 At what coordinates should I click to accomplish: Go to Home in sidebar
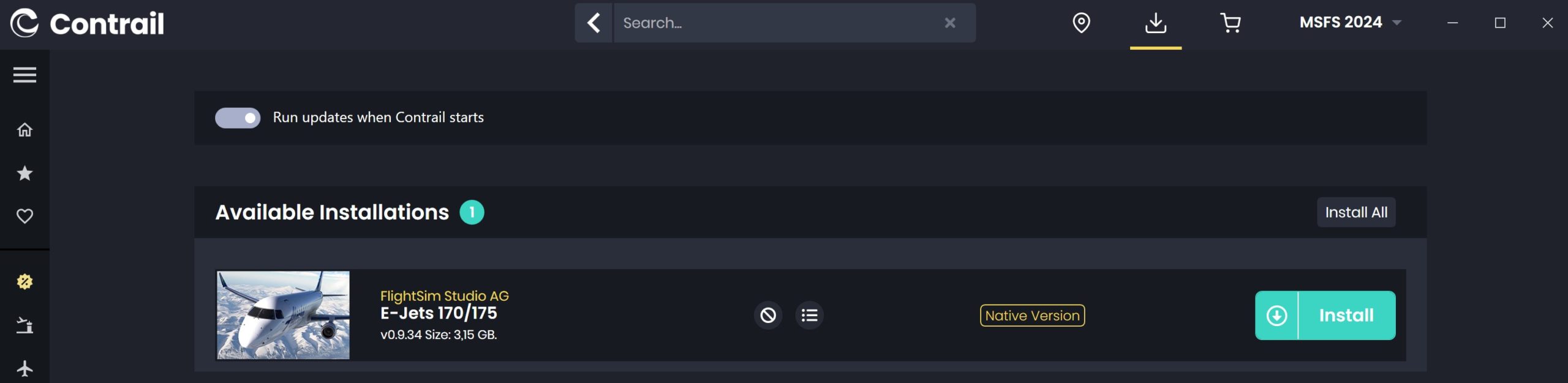click(x=24, y=130)
